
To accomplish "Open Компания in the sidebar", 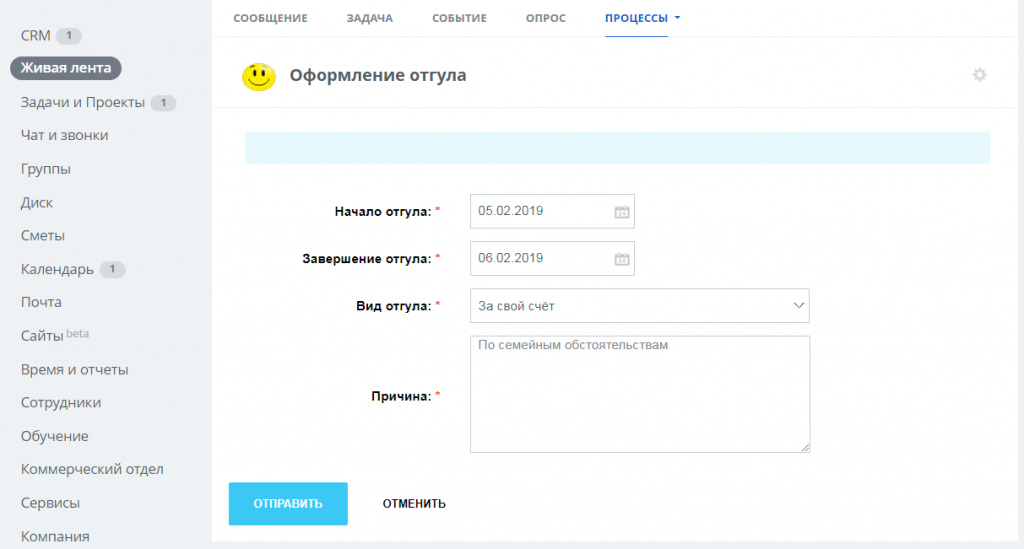I will 55,537.
